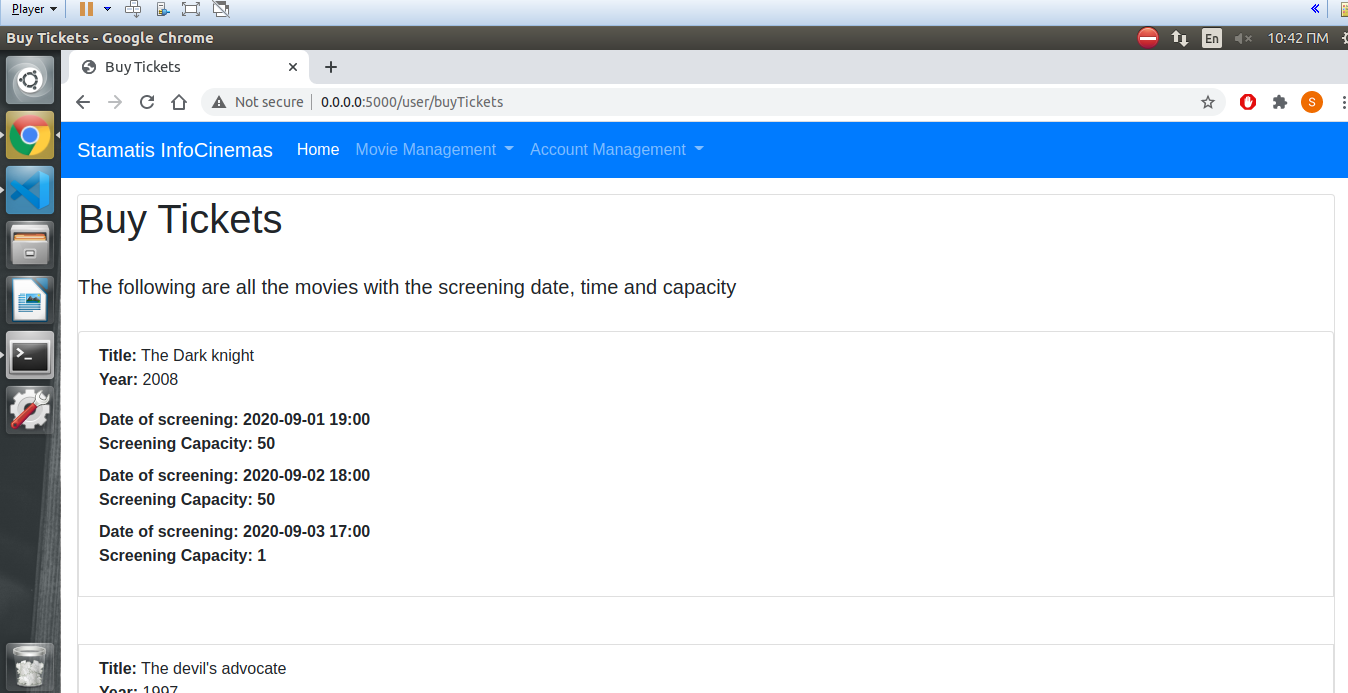Open VMware Player menu dropdown
The height and width of the screenshot is (693, 1348).
point(34,9)
